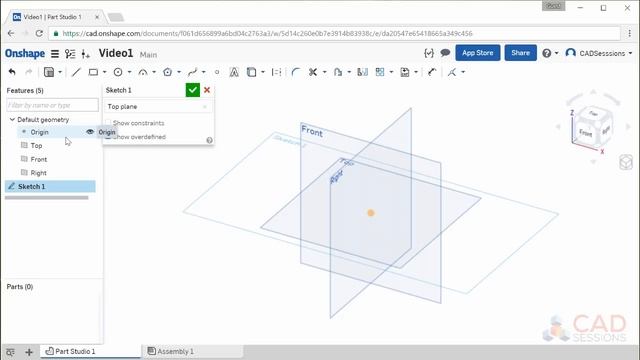Select the Offset sketch tool

(338, 72)
